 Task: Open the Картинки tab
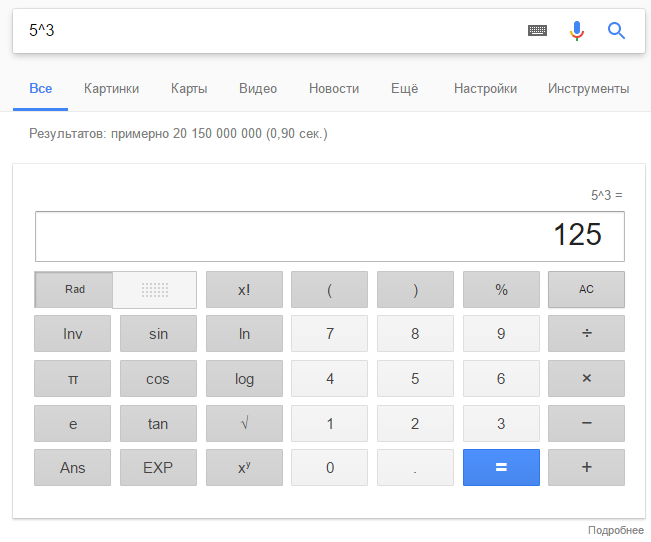[x=111, y=88]
